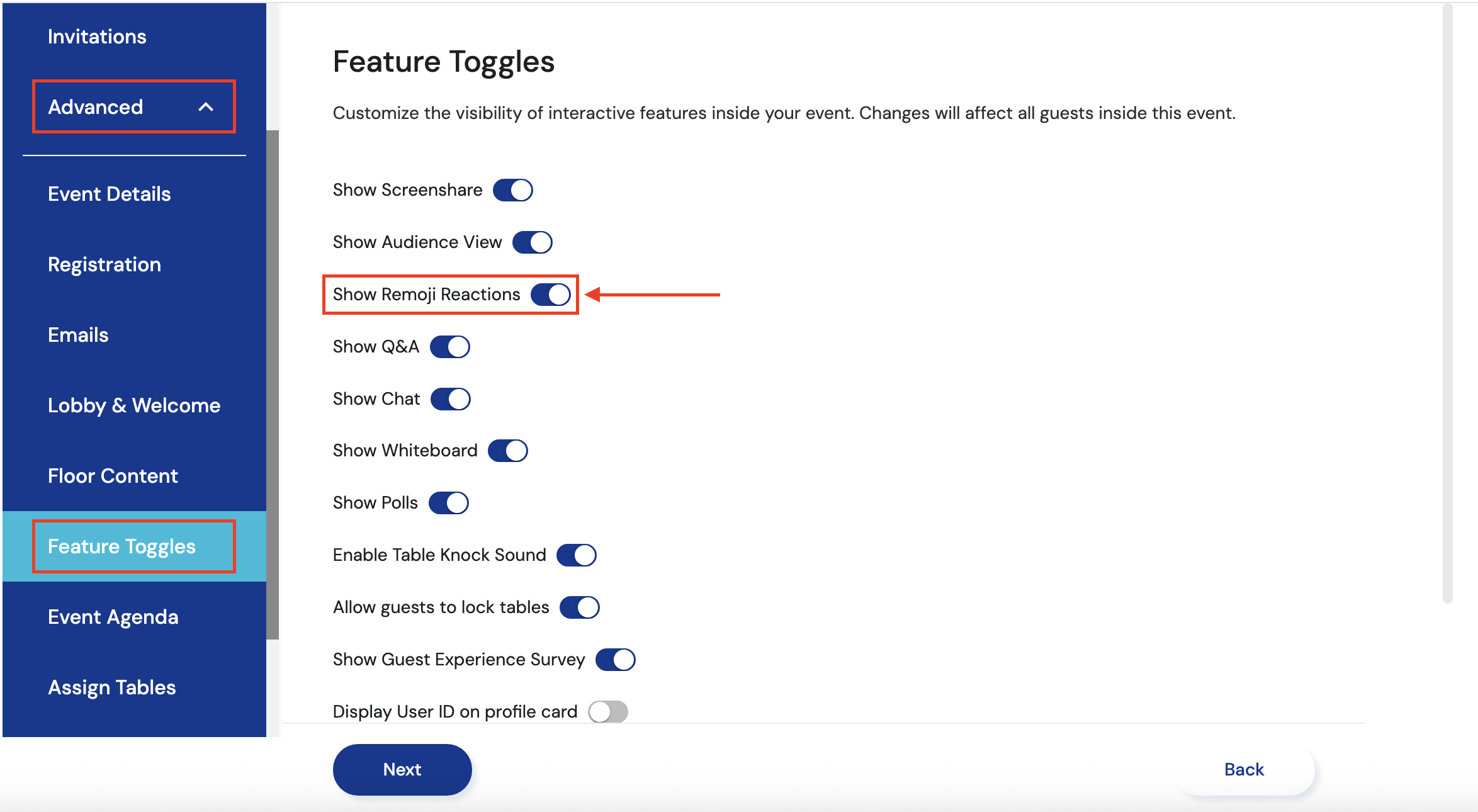Select Emails in the sidebar
1478x812 pixels.
coord(78,335)
